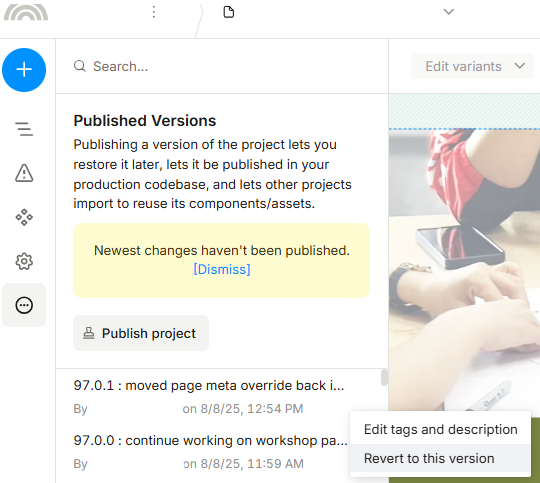540x483 pixels.
Task: Choose Edit tags and description
Action: click(440, 430)
